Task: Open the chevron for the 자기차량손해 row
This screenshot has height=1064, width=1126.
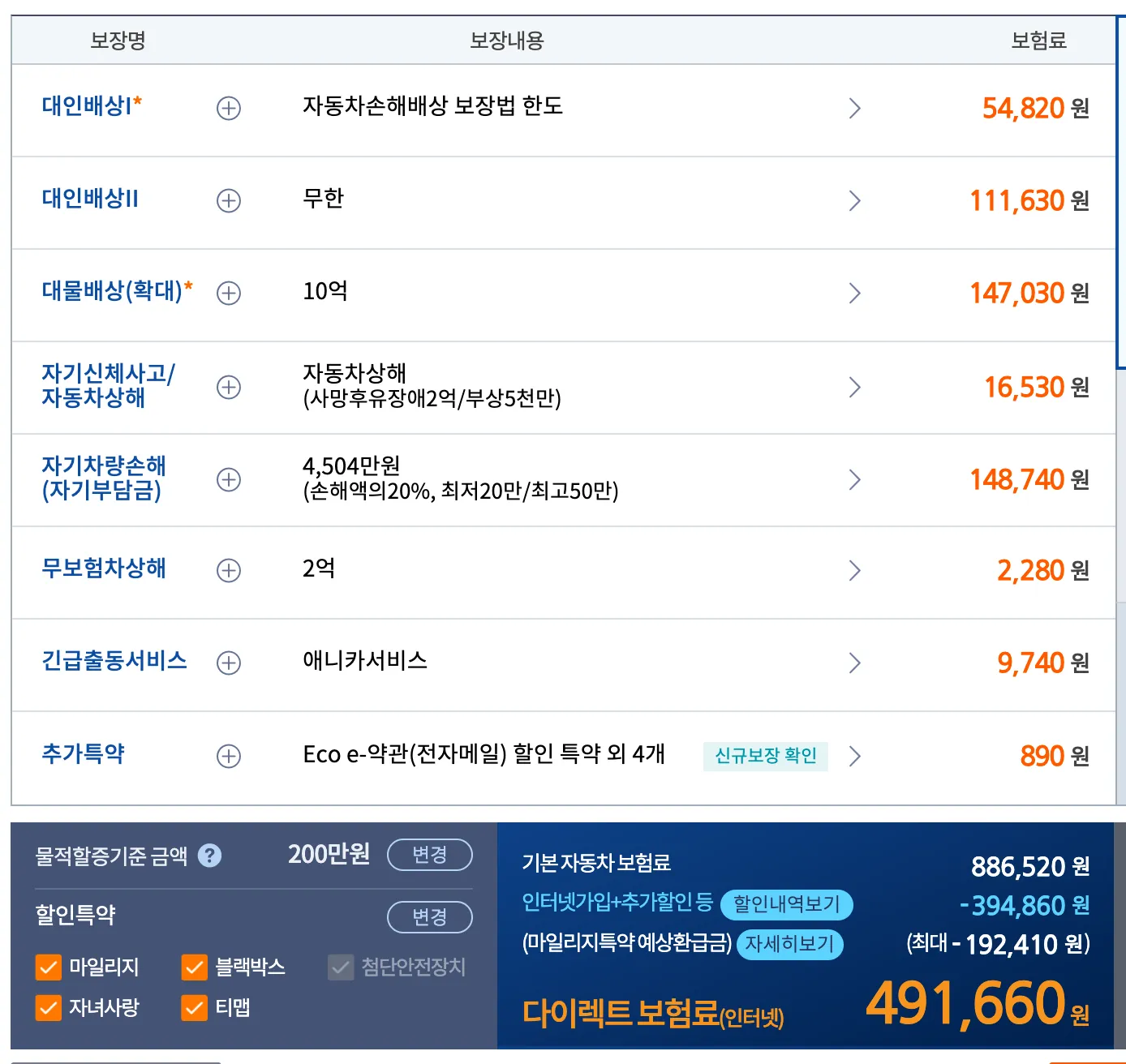Action: coord(854,479)
